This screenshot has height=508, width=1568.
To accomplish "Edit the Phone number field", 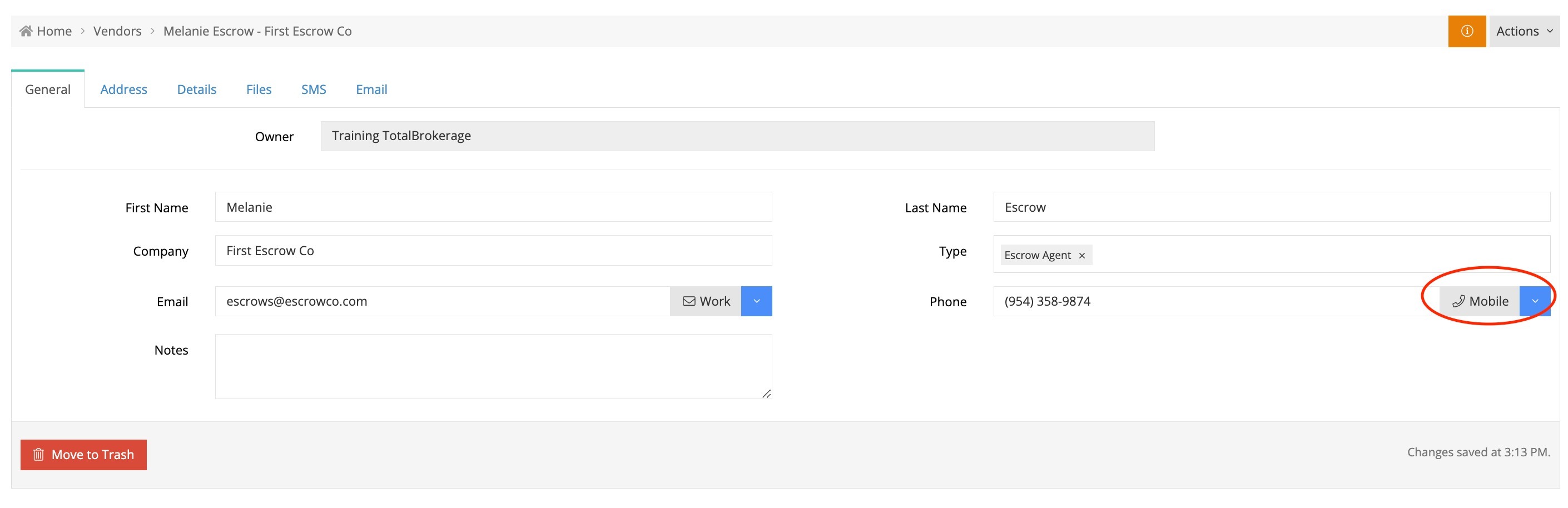I will [1216, 302].
